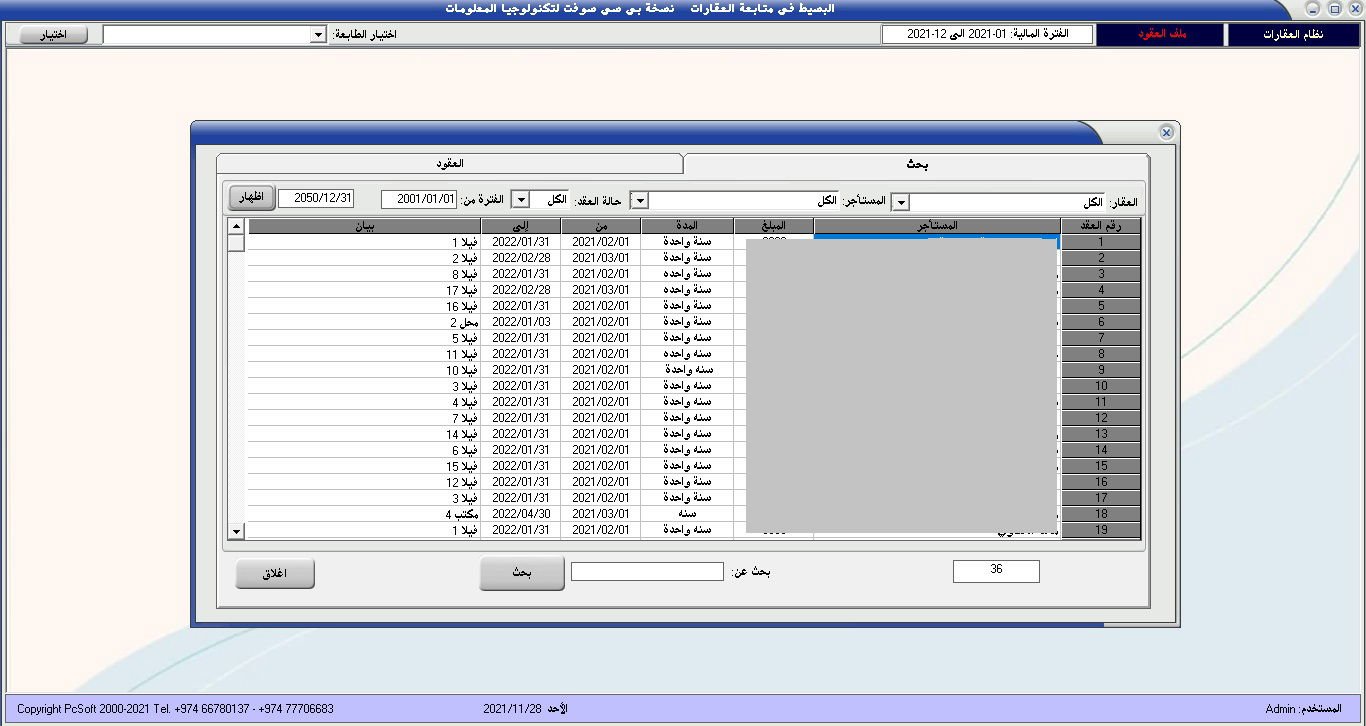Select contract row number 10
Screen dimensions: 1366x726
[x=1100, y=386]
